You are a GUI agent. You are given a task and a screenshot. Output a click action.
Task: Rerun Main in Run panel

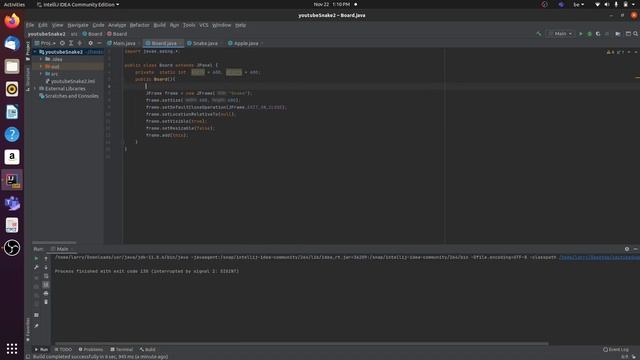[x=36, y=258]
